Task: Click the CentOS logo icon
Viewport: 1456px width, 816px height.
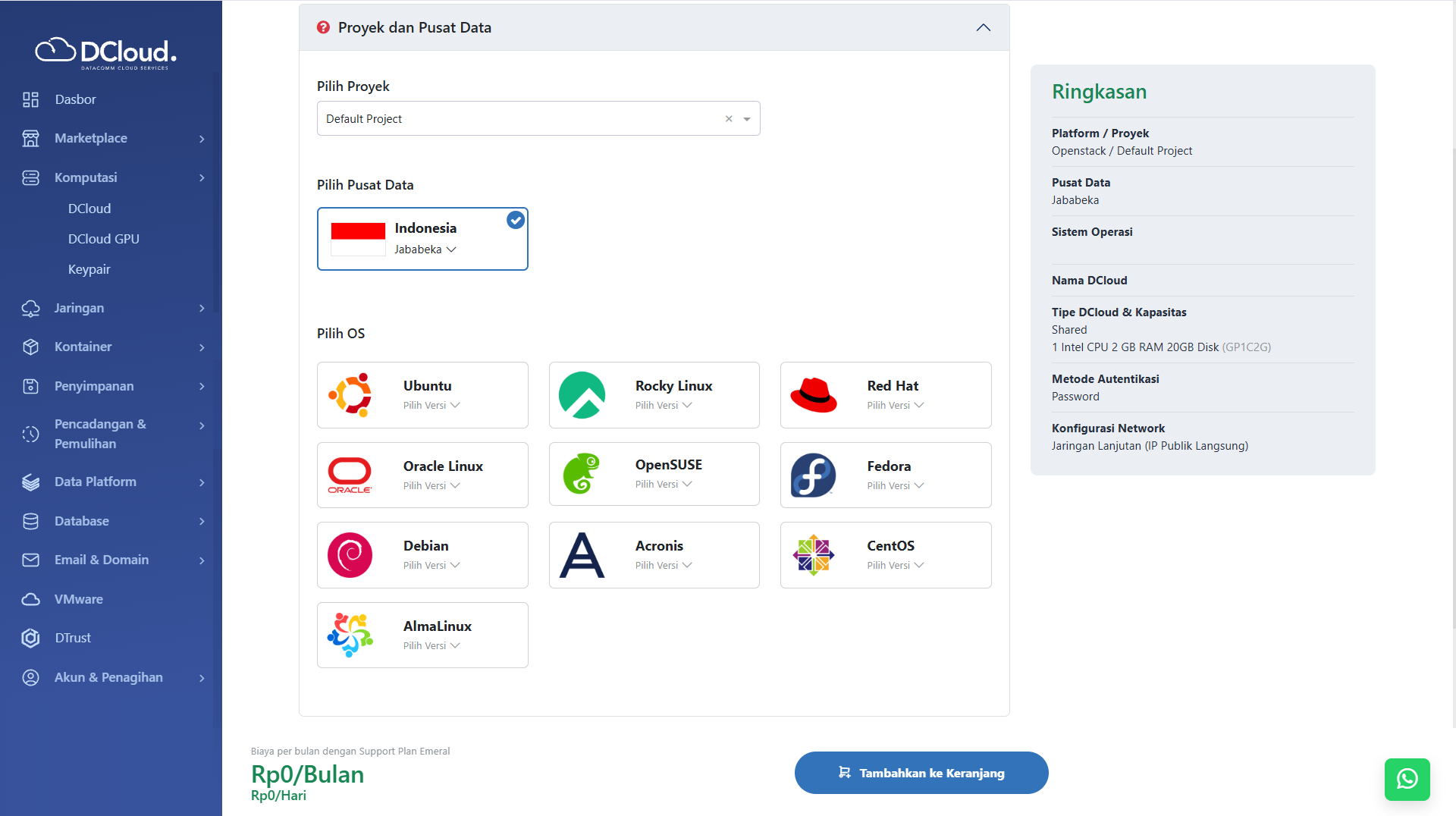Action: point(813,555)
